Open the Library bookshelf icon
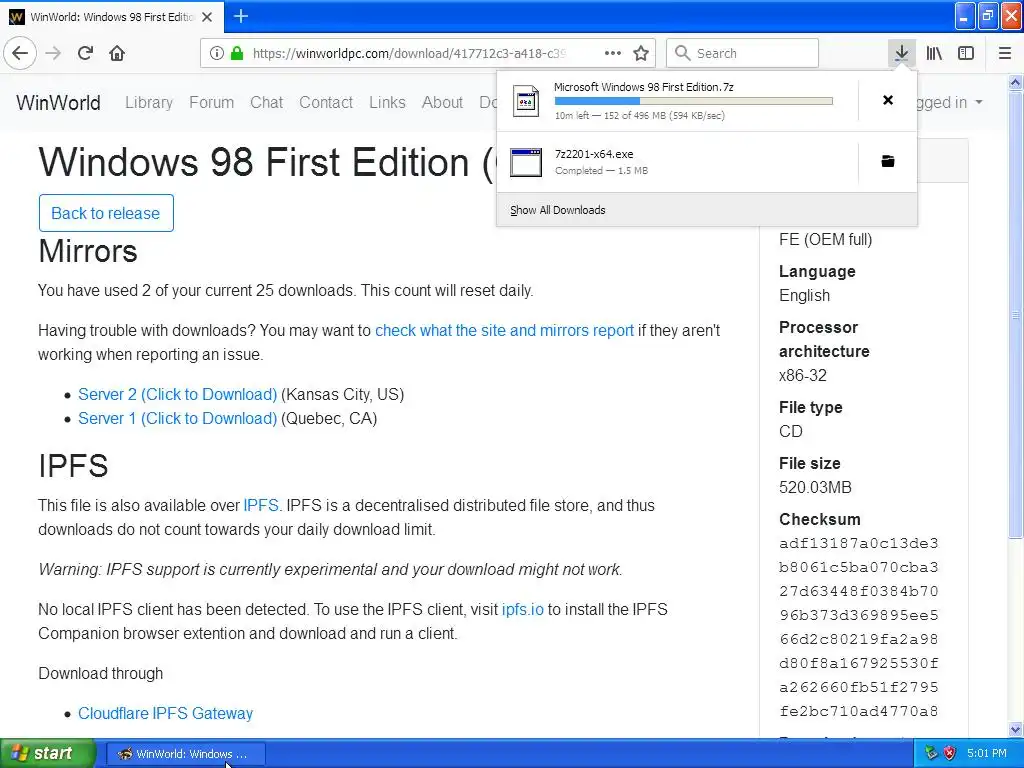 (934, 53)
